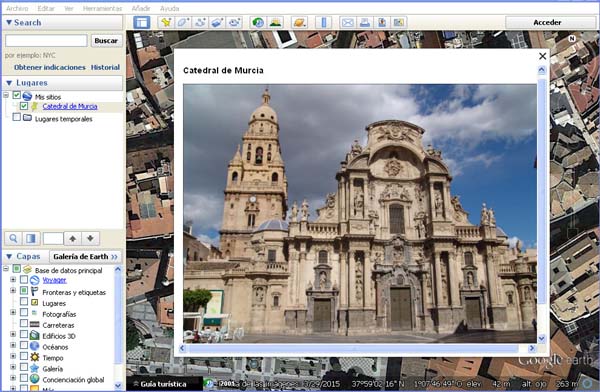Select the ruler measuring tool
Image resolution: width=600 pixels, height=392 pixels.
point(324,22)
